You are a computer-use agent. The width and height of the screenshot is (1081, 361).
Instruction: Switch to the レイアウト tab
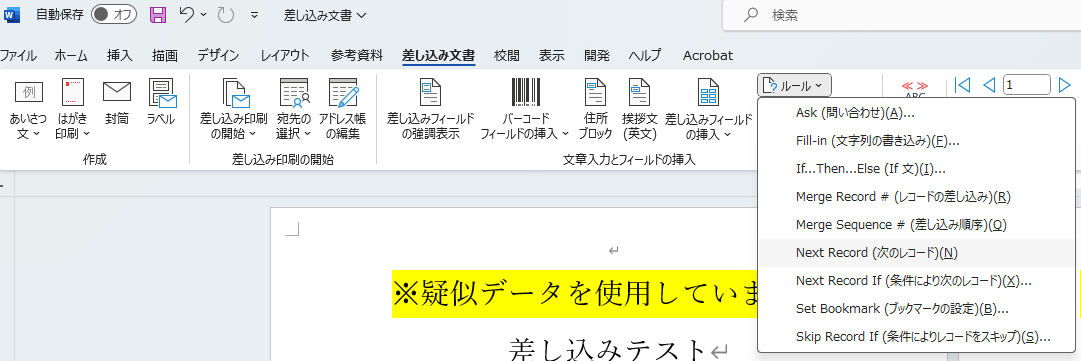(285, 56)
